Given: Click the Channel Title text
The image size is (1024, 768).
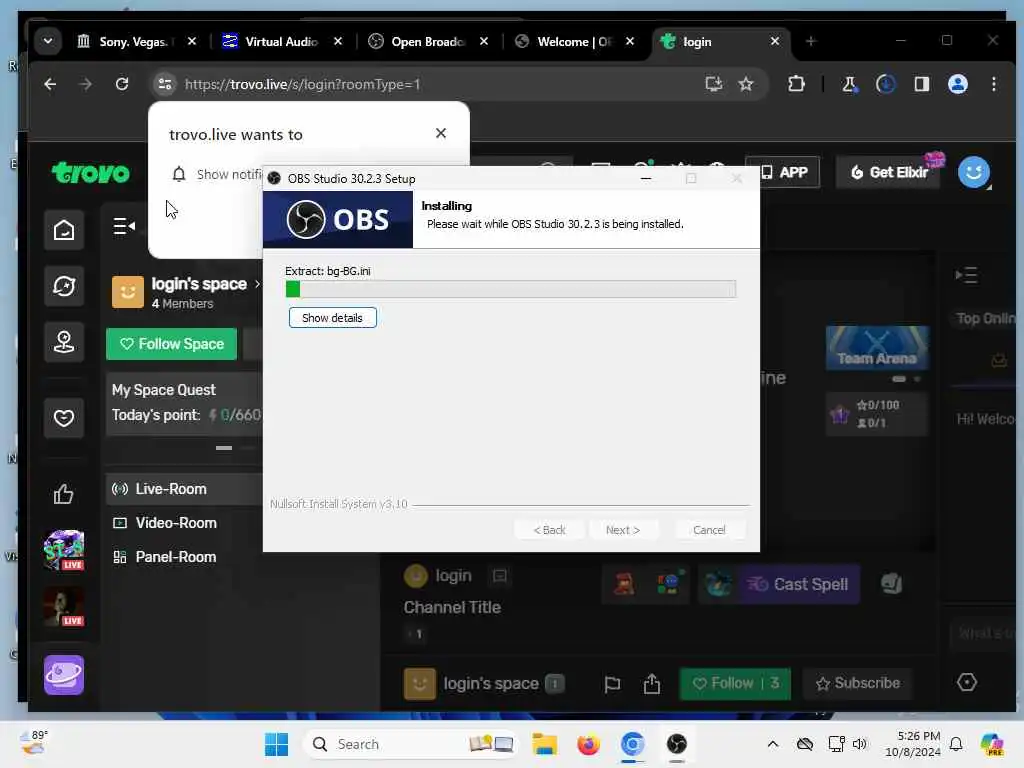Looking at the screenshot, I should 452,607.
